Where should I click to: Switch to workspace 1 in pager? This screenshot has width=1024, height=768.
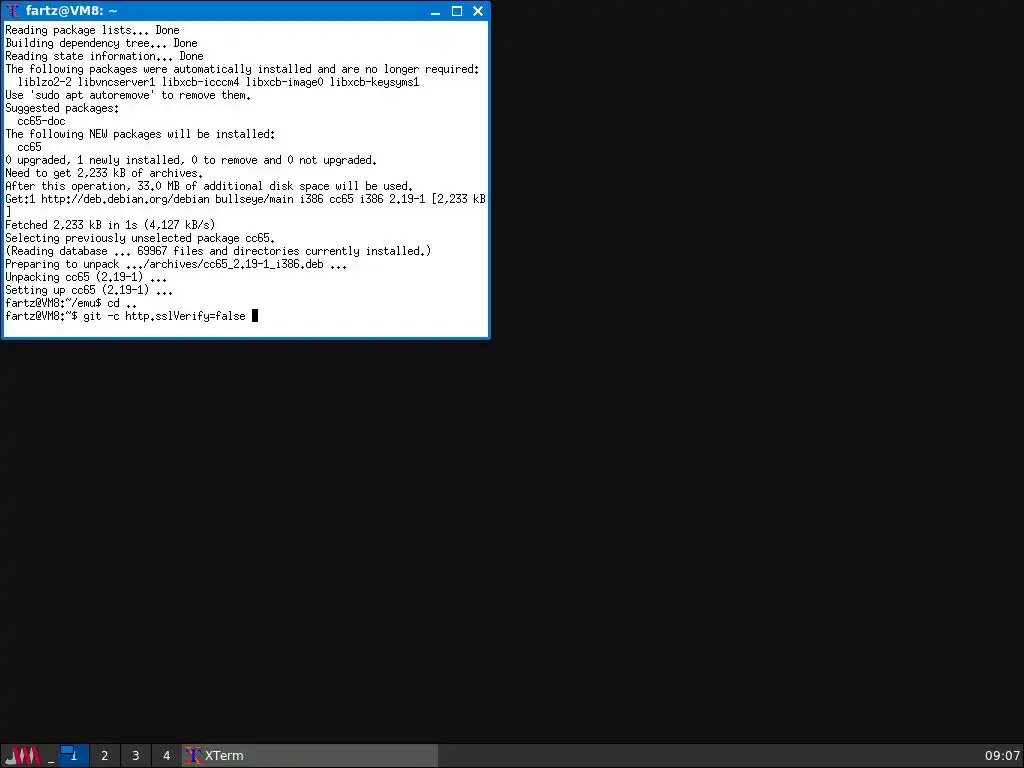click(74, 756)
